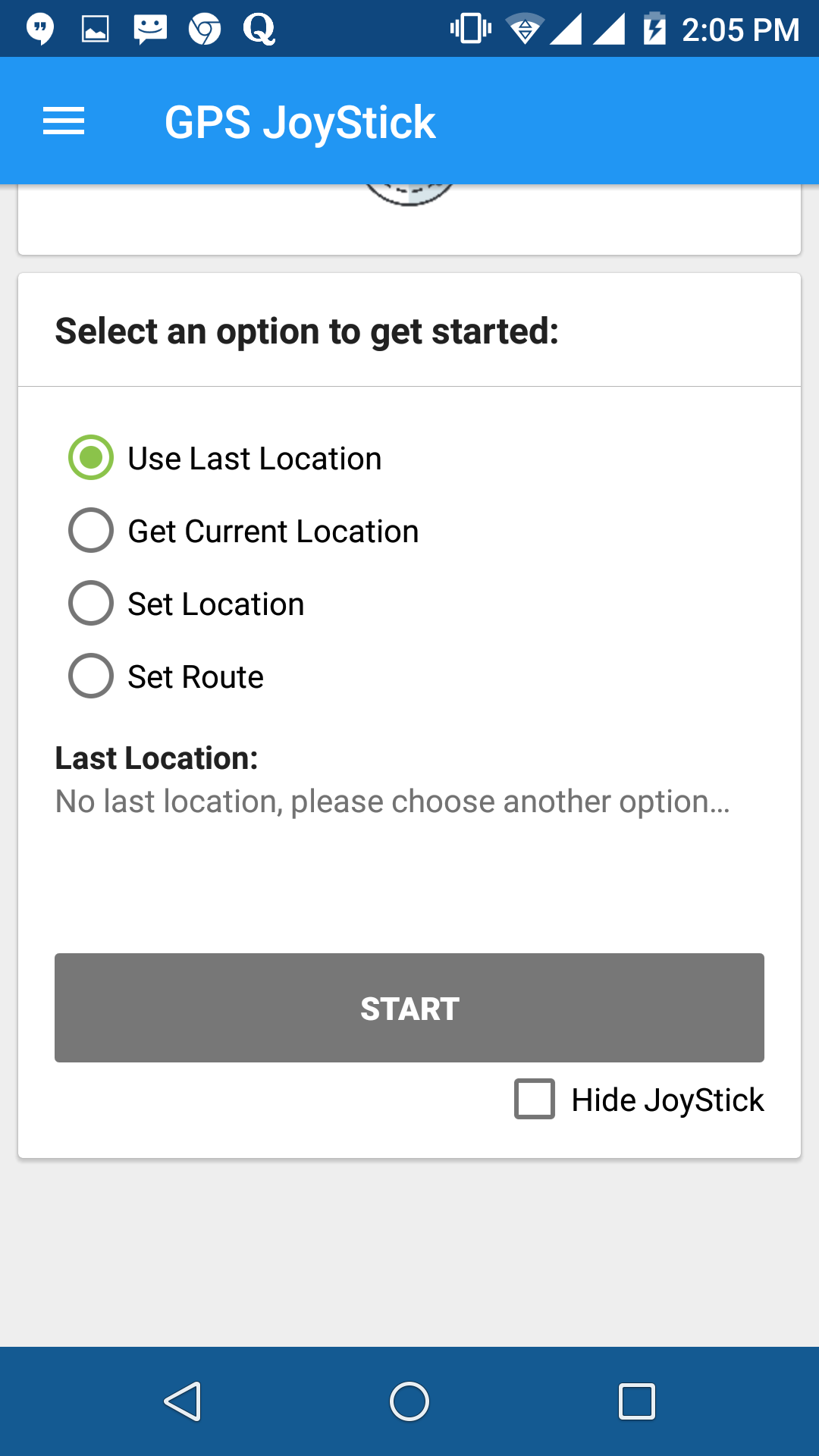
Task: Choose the Set Route radio button
Action: 91,676
